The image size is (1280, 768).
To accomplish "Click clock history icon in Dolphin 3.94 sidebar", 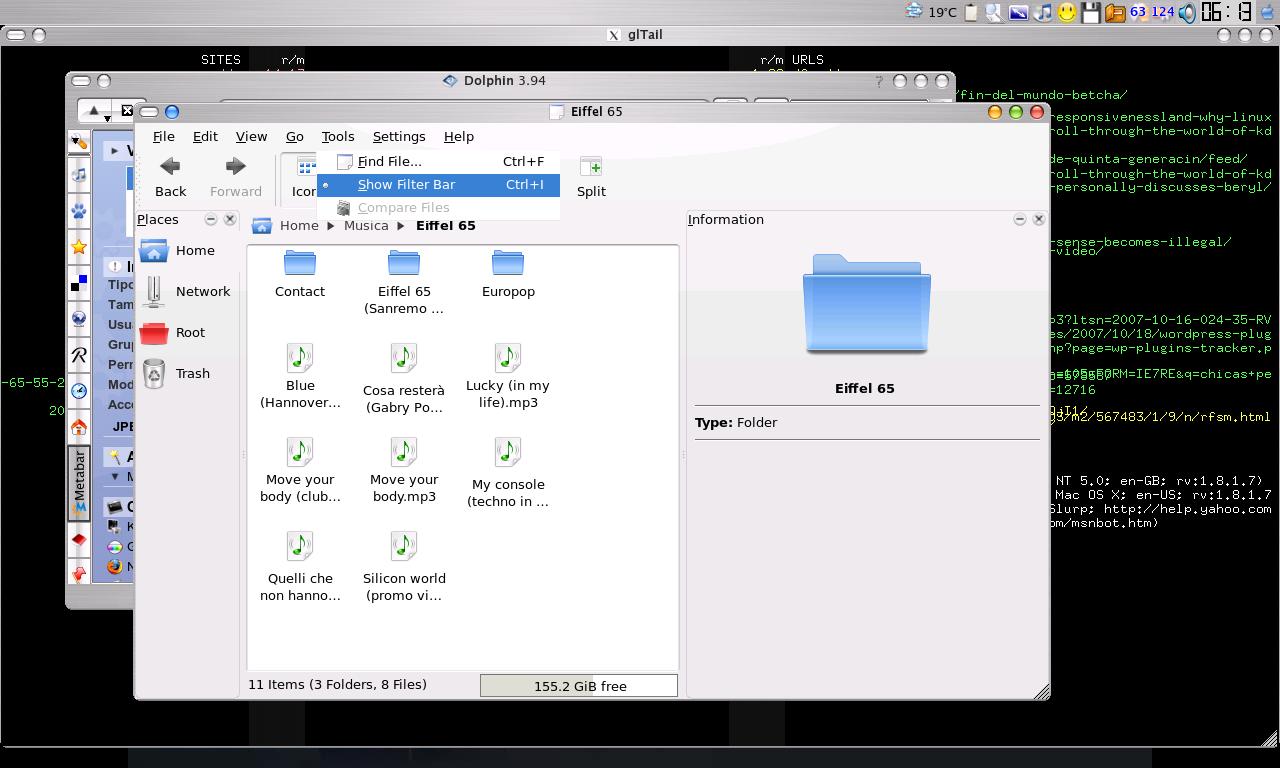I will tap(79, 391).
